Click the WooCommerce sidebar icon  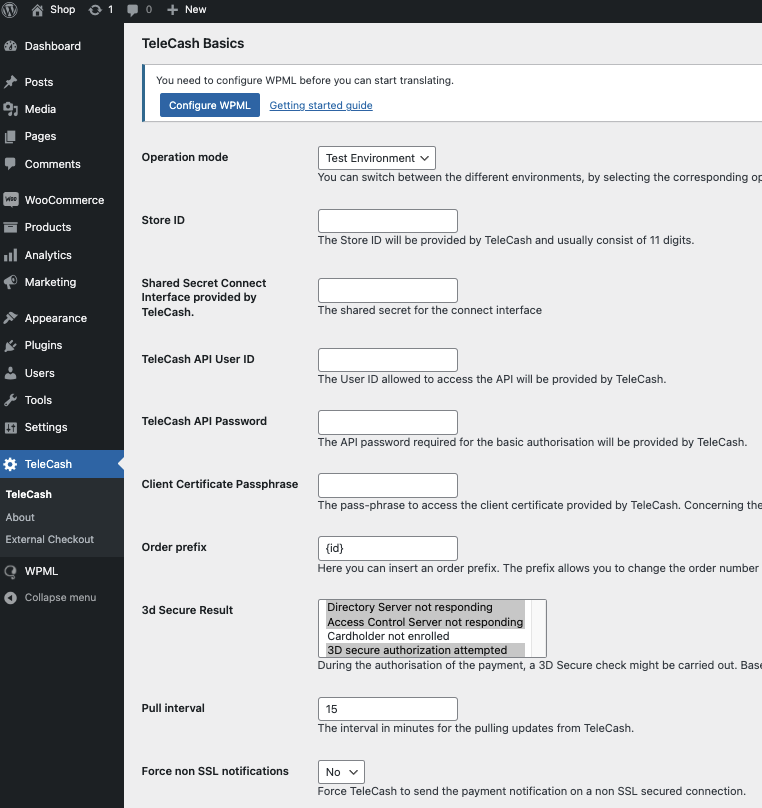[x=11, y=200]
